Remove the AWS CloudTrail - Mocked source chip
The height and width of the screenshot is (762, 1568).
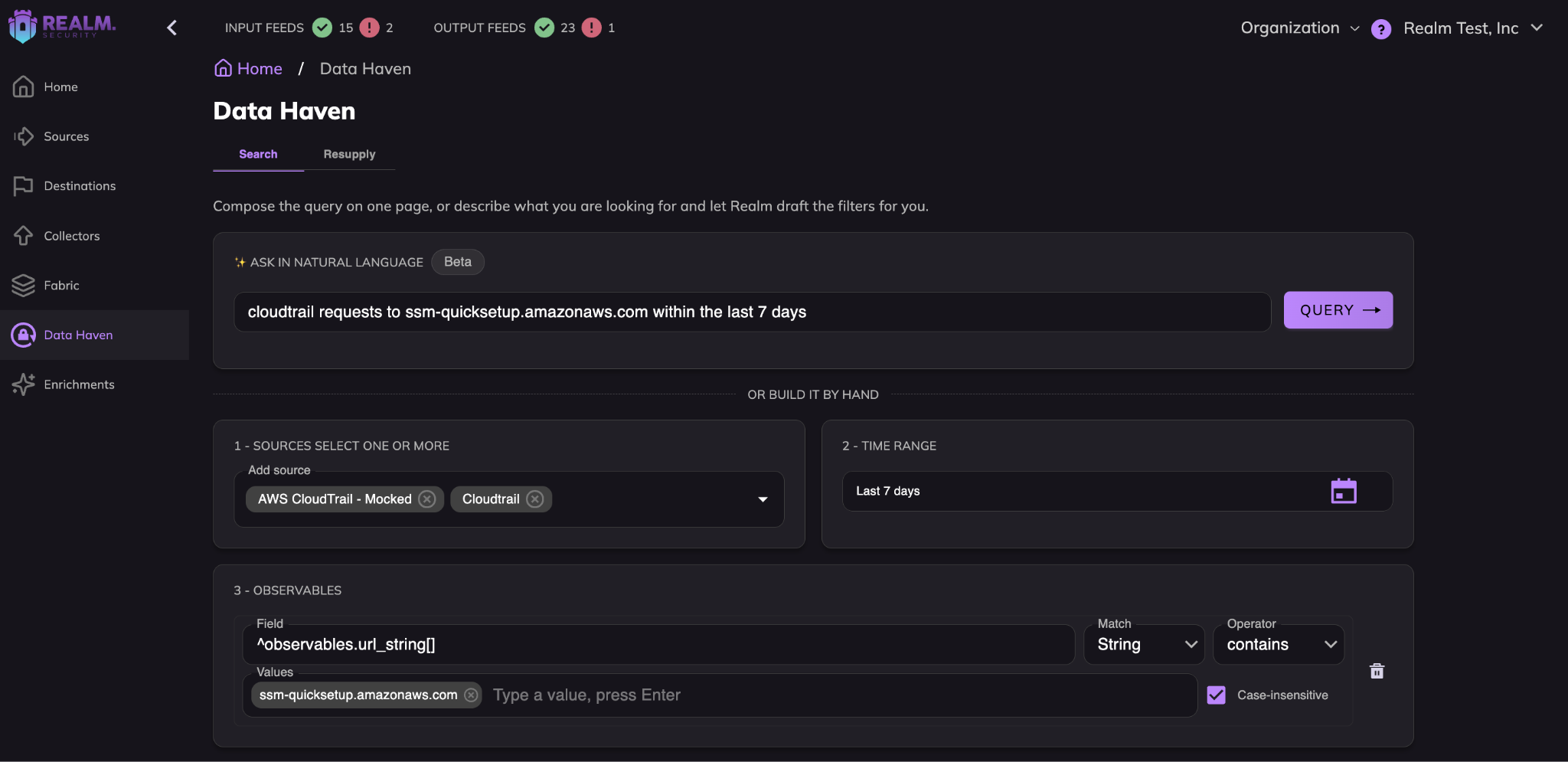click(427, 499)
